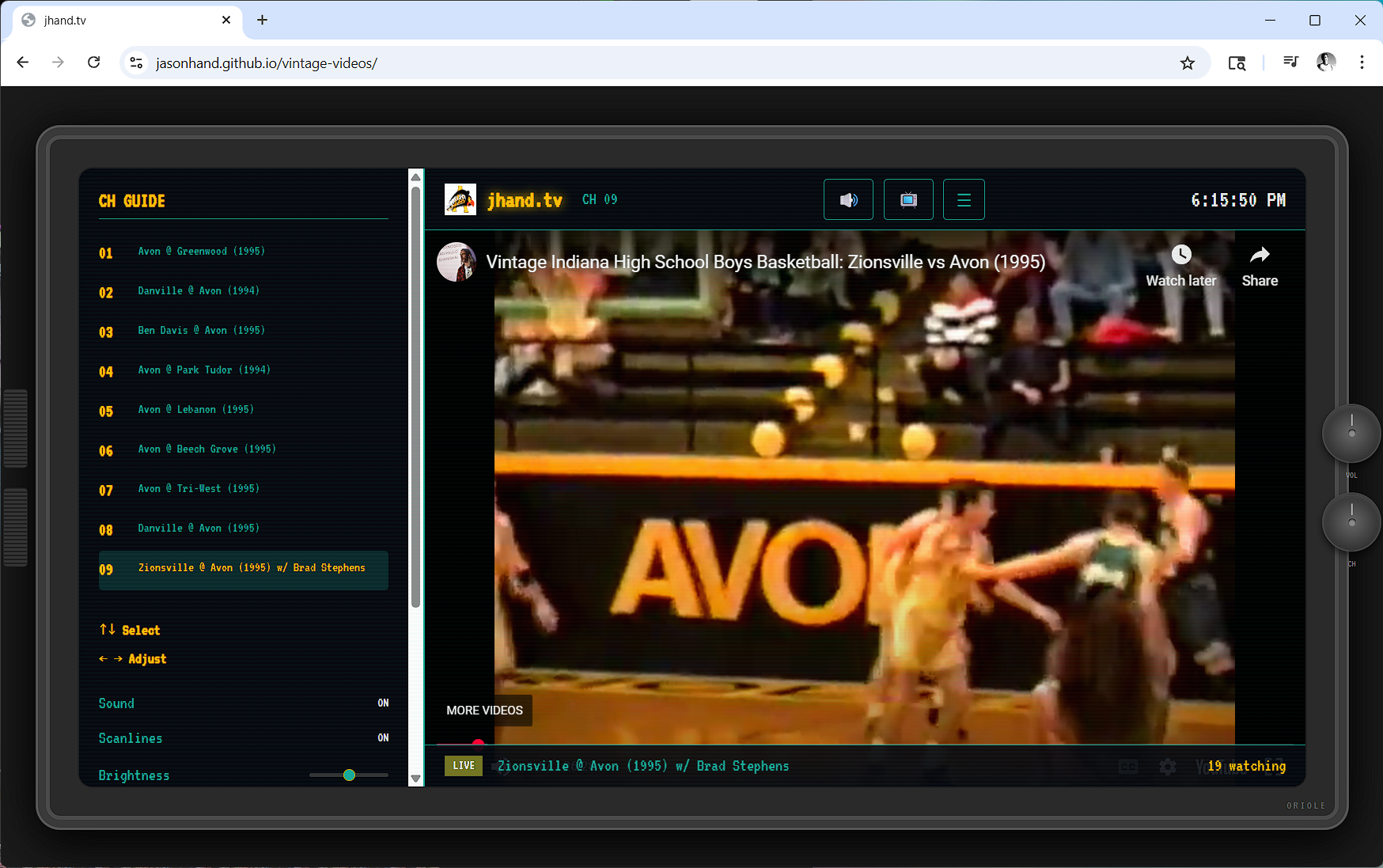Adjust the Brightness slider handle
This screenshot has width=1383, height=868.
coord(349,775)
